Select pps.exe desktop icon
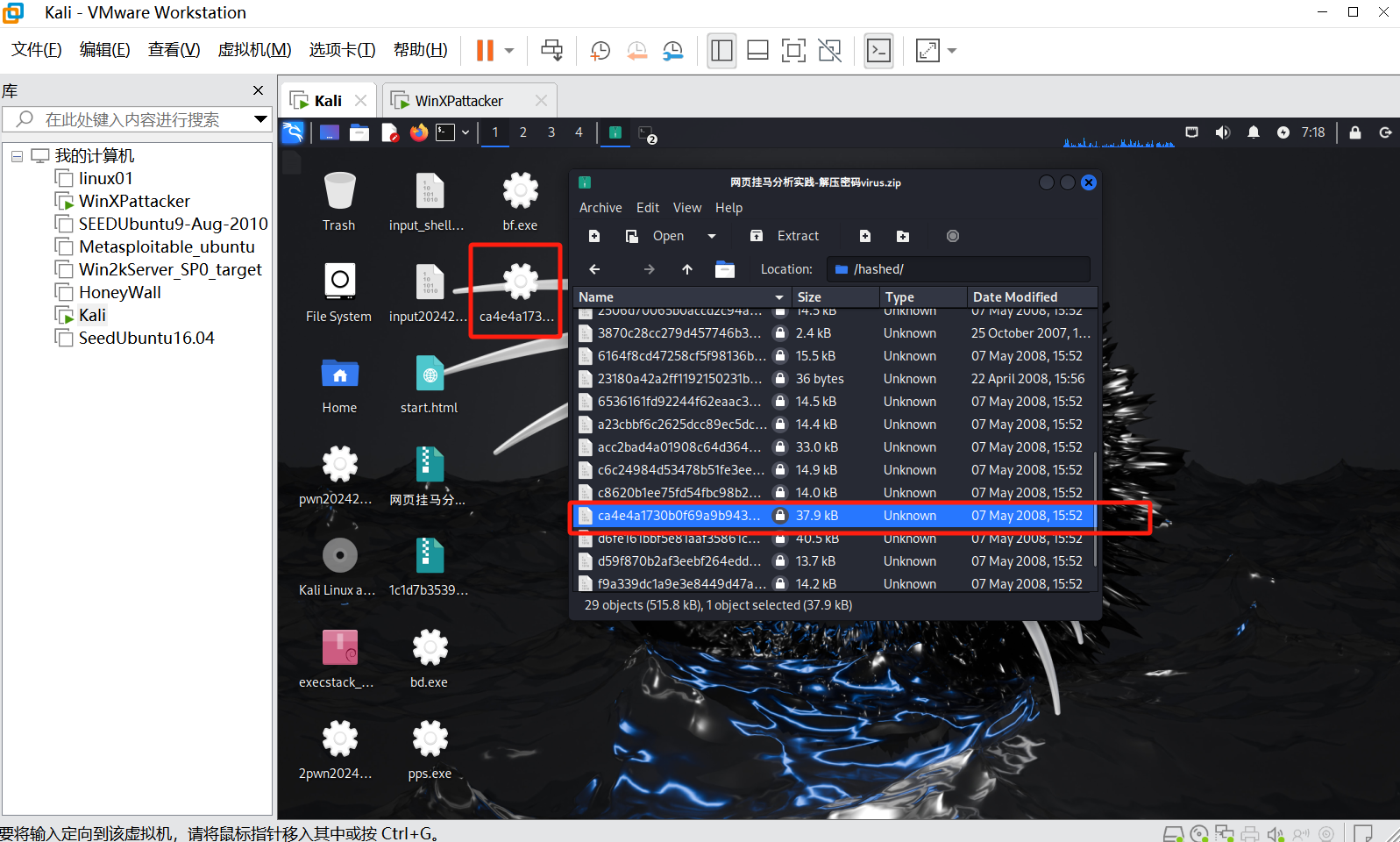1400x842 pixels. point(430,750)
